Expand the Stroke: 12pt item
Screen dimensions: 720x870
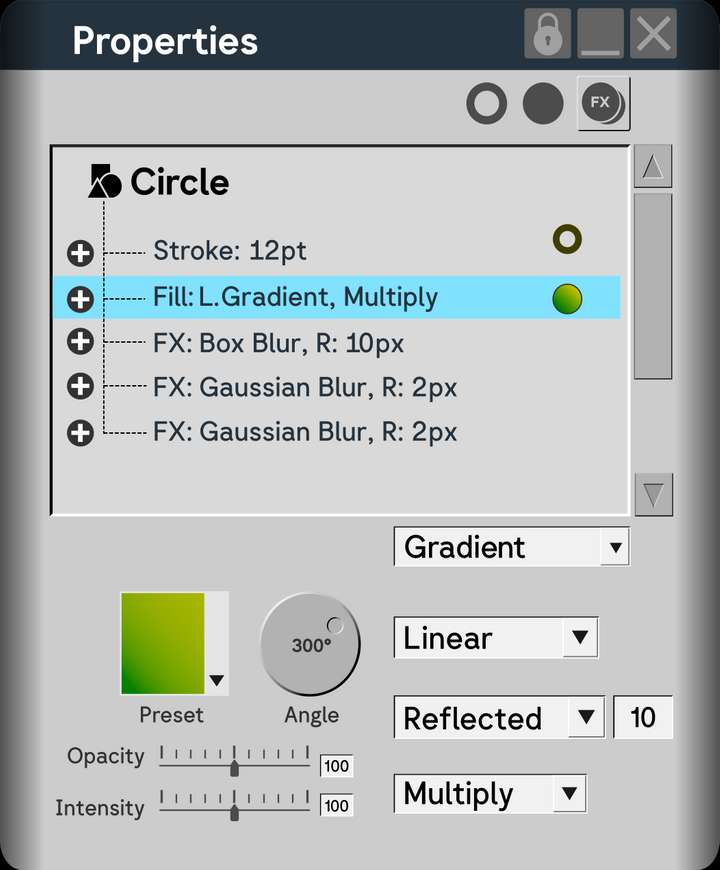[x=80, y=252]
